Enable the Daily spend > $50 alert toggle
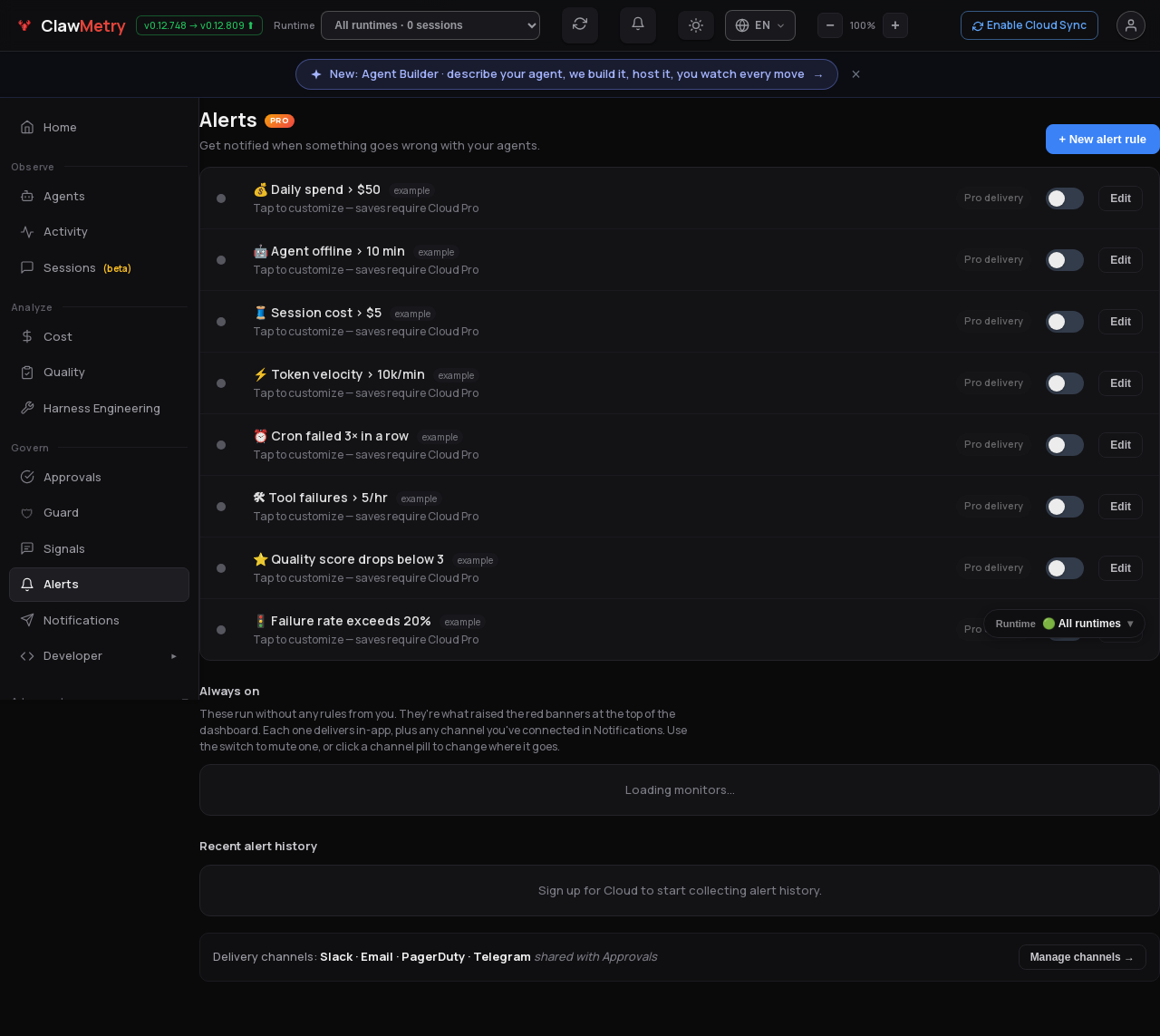Image resolution: width=1160 pixels, height=1036 pixels. coord(1065,198)
